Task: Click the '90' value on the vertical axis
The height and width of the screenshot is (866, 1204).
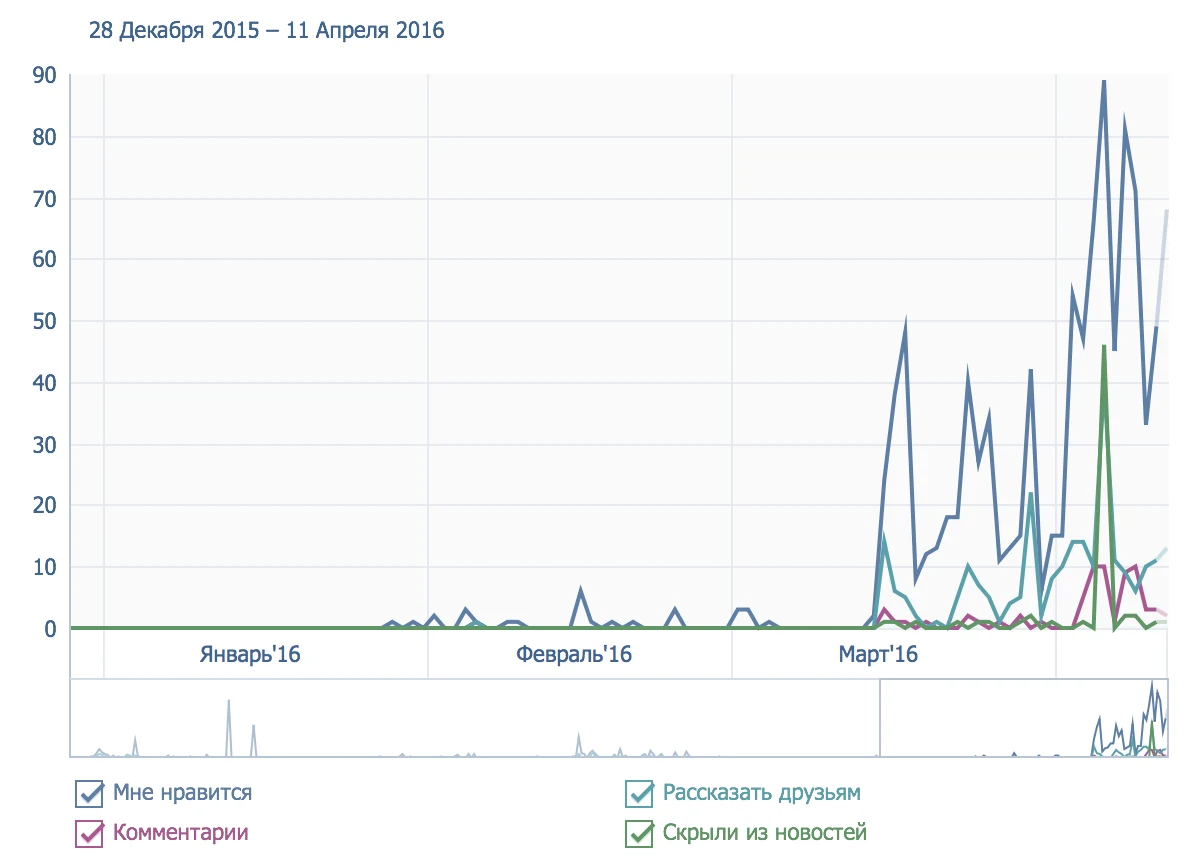Action: [x=43, y=75]
